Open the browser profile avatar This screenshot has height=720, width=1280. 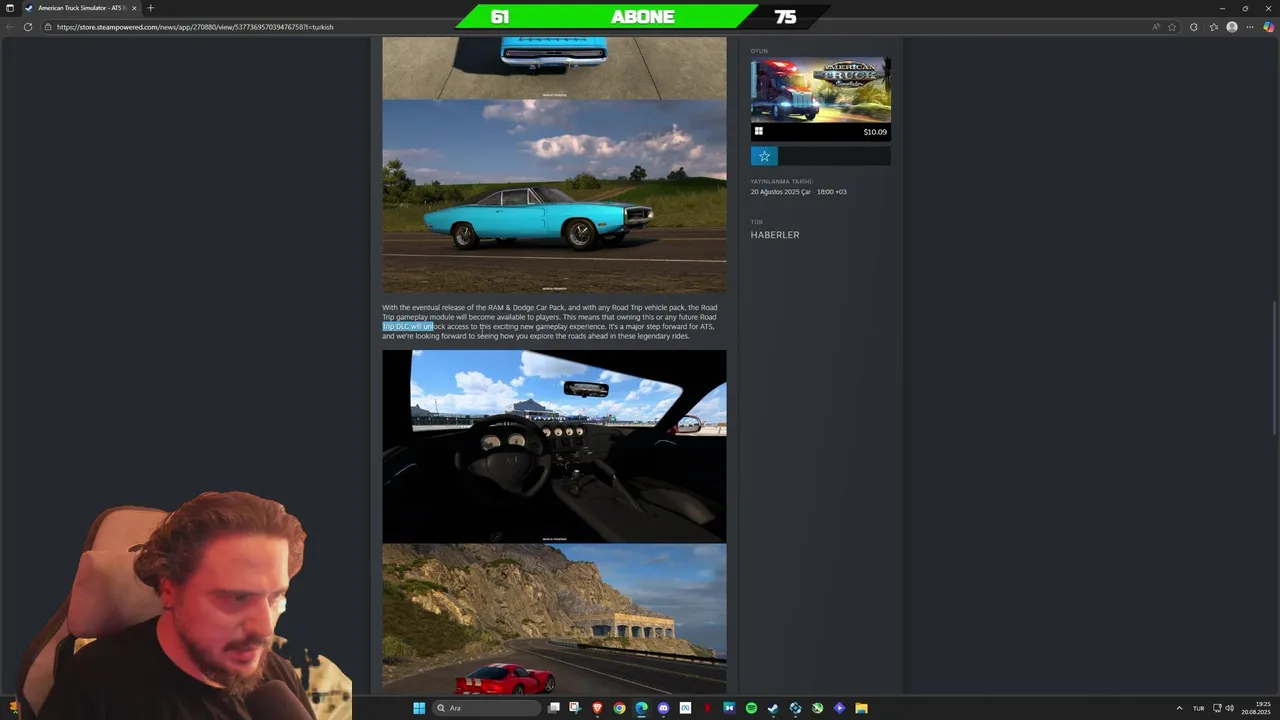click(1232, 27)
